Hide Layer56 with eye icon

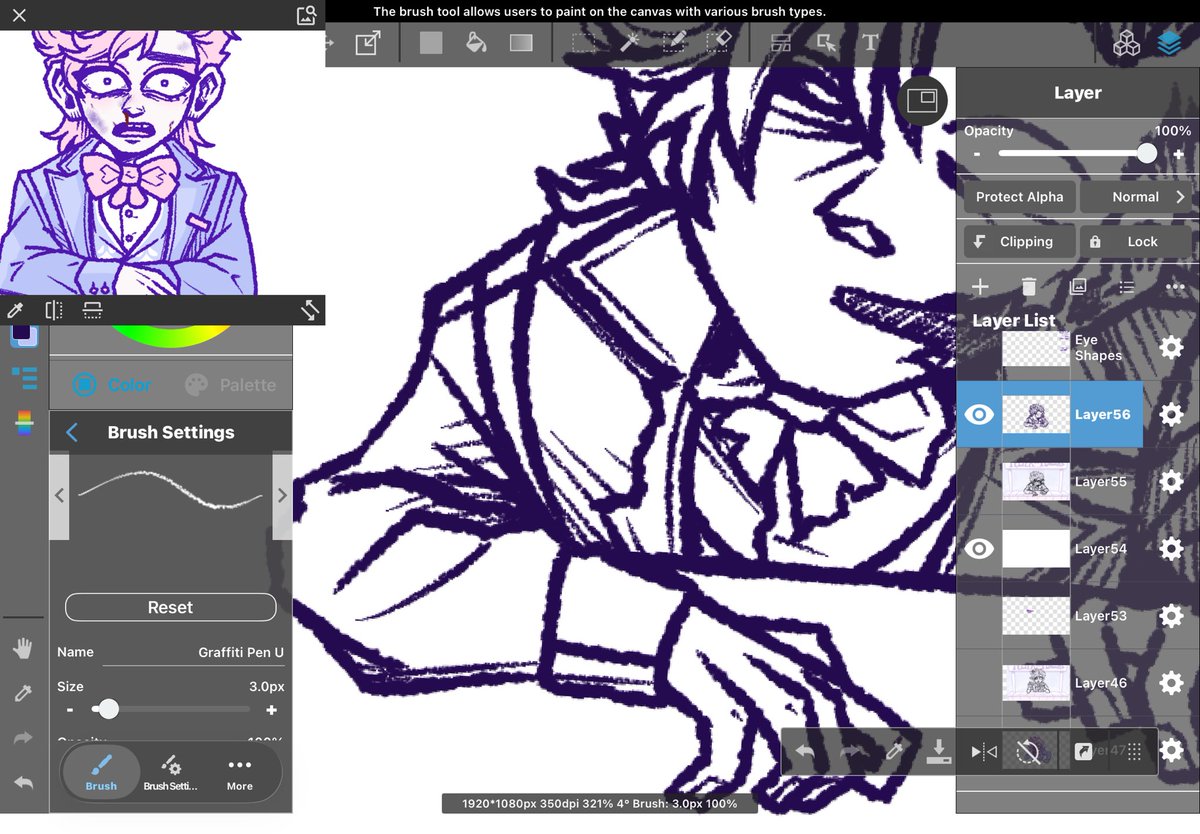tap(979, 414)
